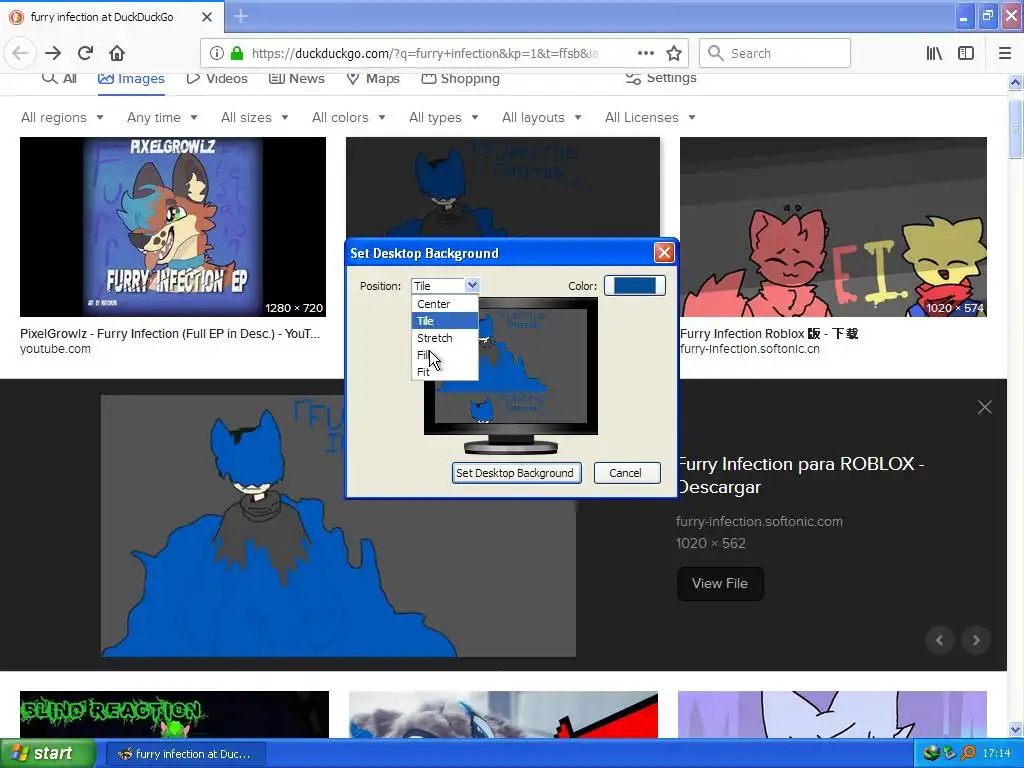Screen dimensions: 1024x768
Task: Choose Center in the Position list
Action: (x=445, y=304)
